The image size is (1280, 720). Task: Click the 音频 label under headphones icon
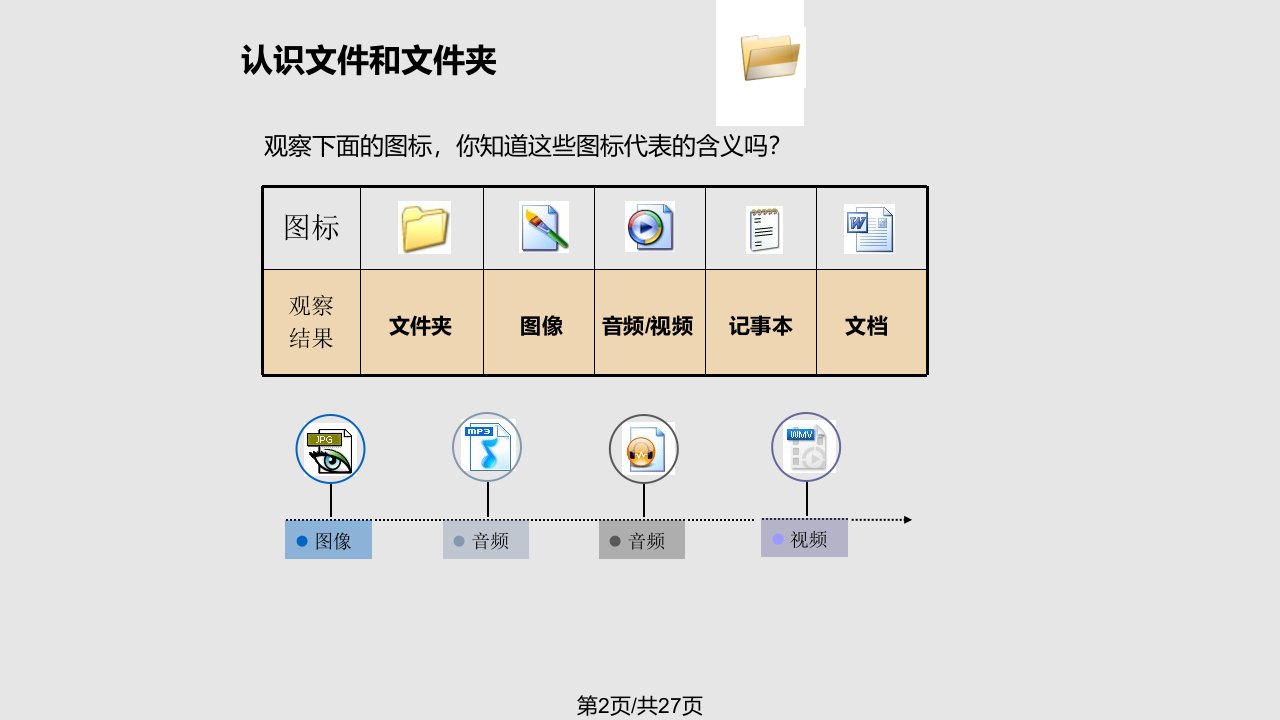tap(642, 540)
